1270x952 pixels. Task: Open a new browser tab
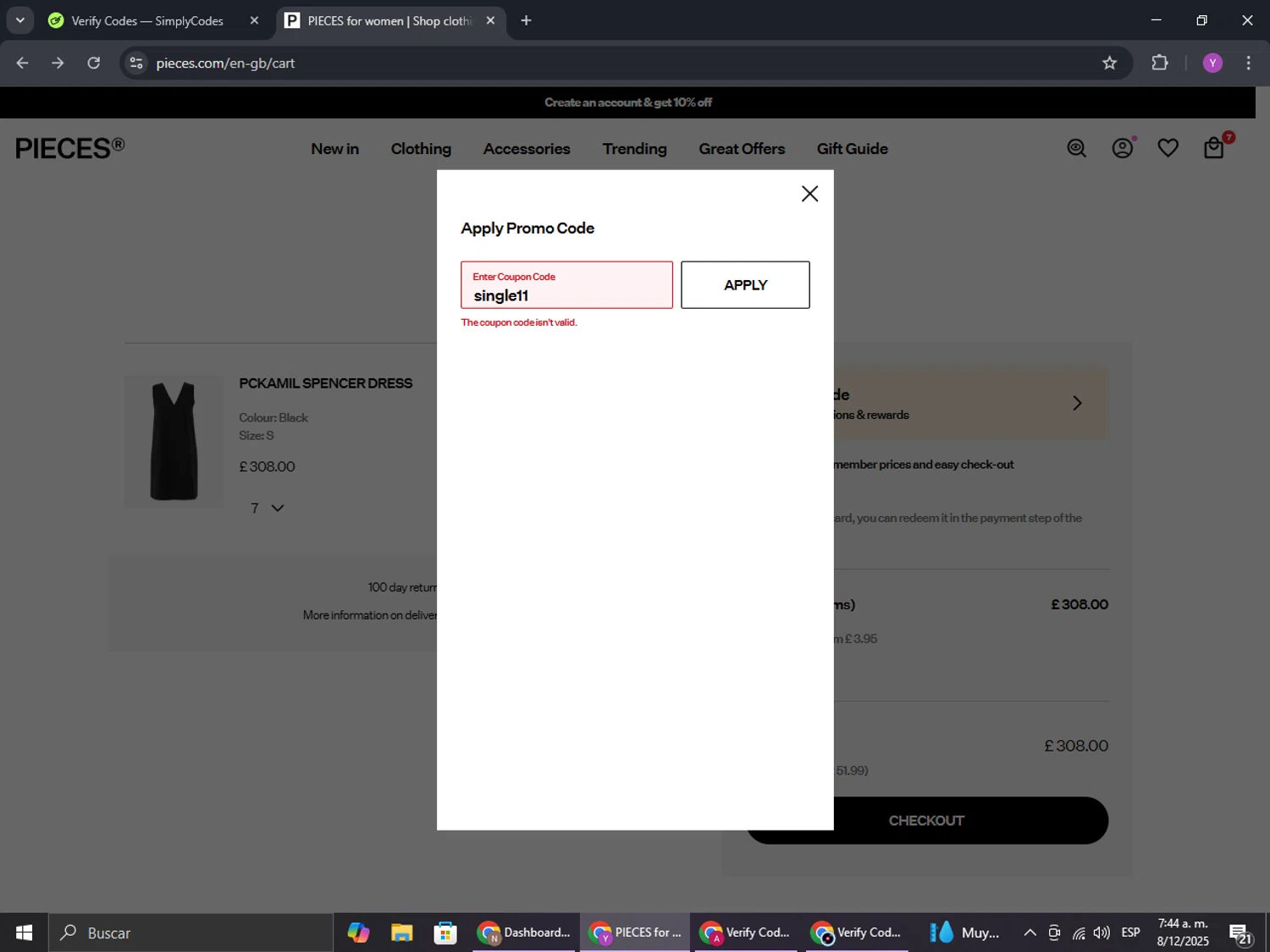pyautogui.click(x=526, y=20)
